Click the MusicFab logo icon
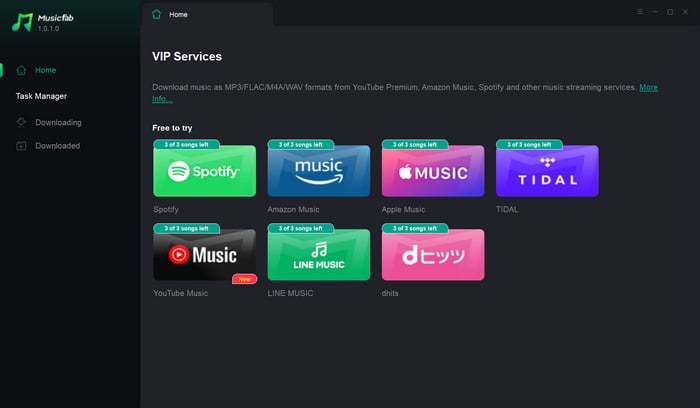Screen dimensions: 700x408 click(22, 22)
